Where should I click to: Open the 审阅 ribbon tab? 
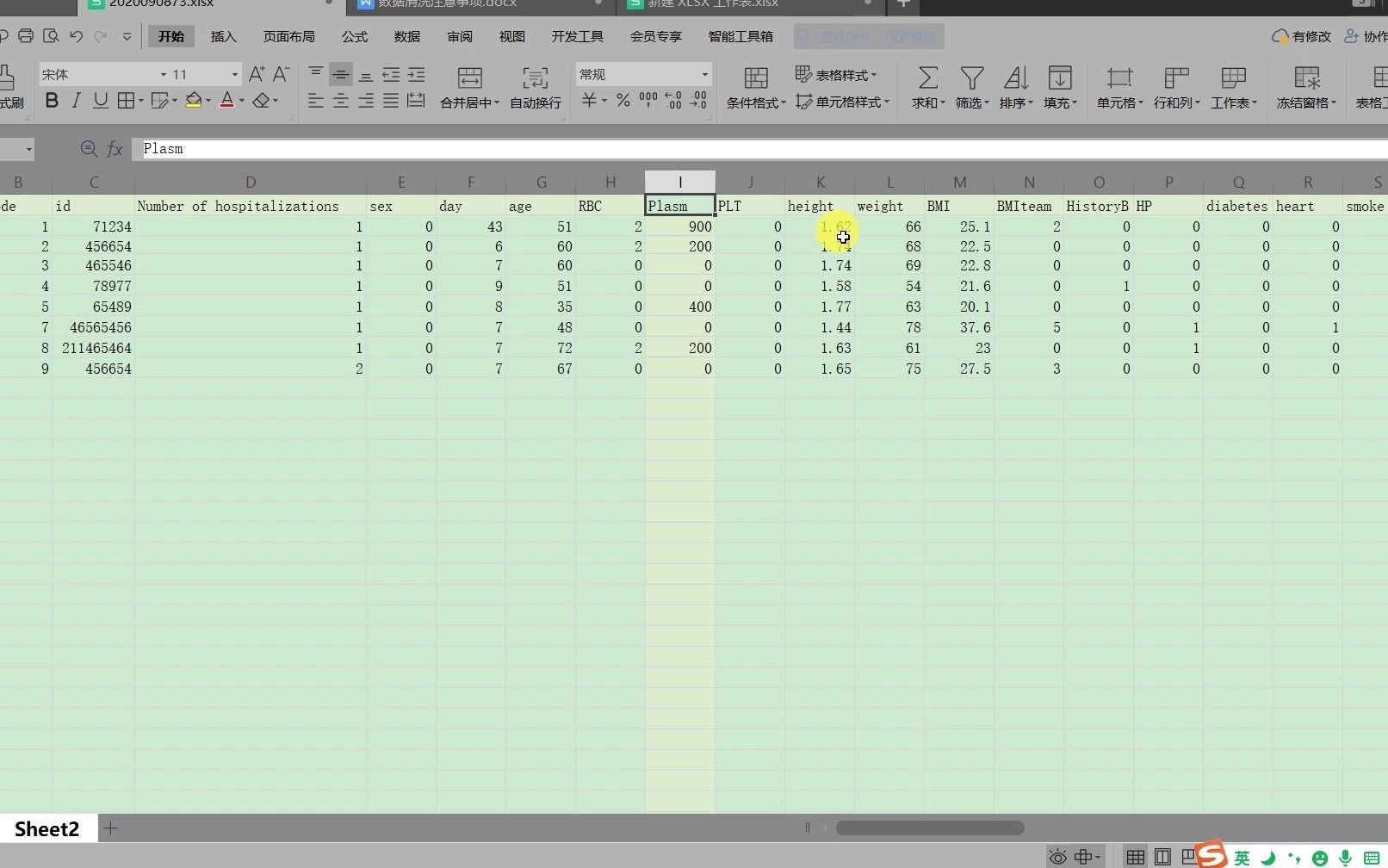[459, 36]
